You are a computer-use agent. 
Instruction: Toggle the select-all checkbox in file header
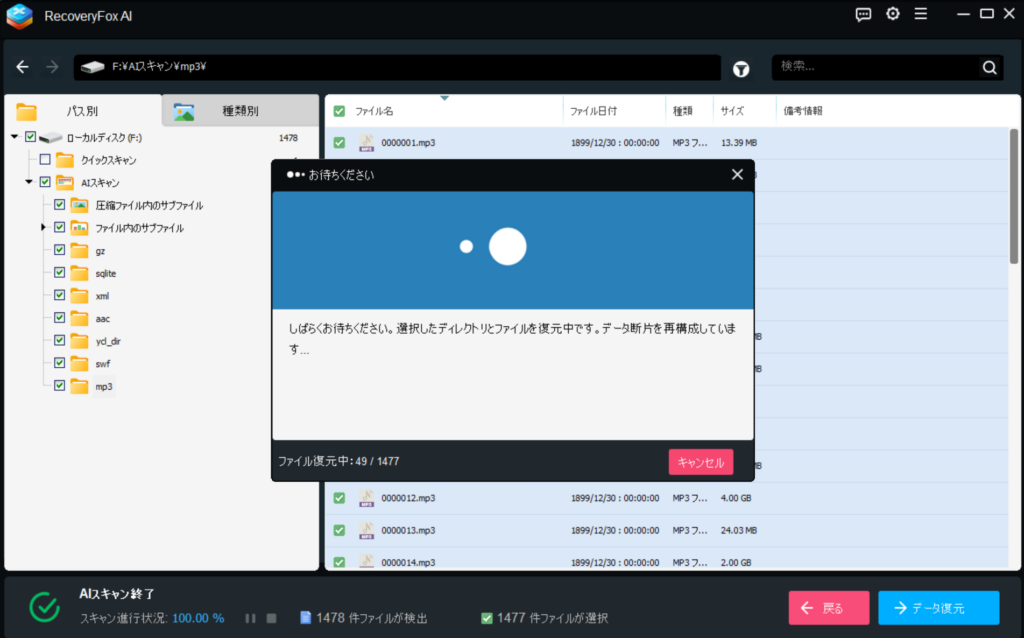pos(339,111)
